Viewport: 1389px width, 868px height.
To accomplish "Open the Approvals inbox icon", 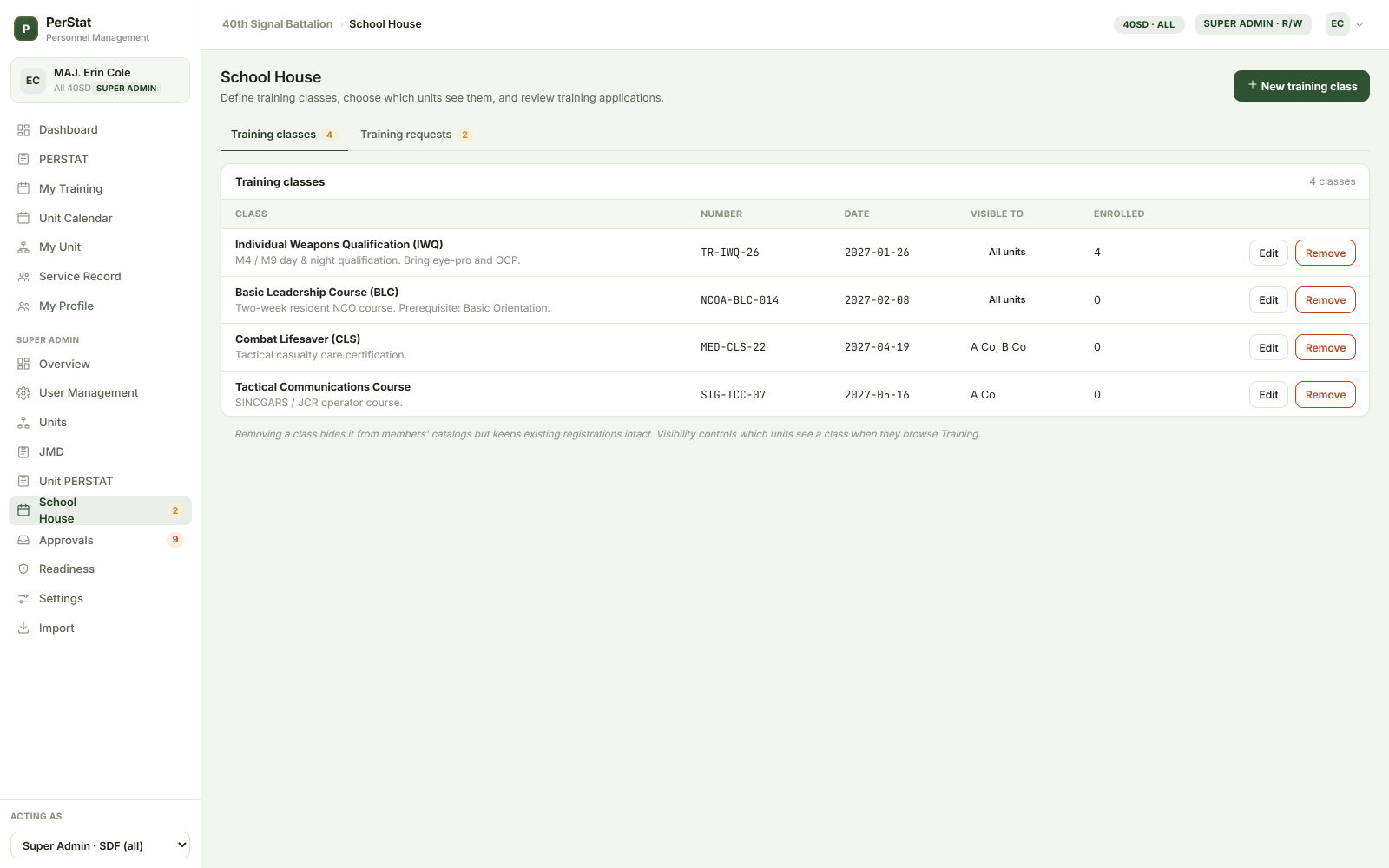I will click(x=23, y=541).
